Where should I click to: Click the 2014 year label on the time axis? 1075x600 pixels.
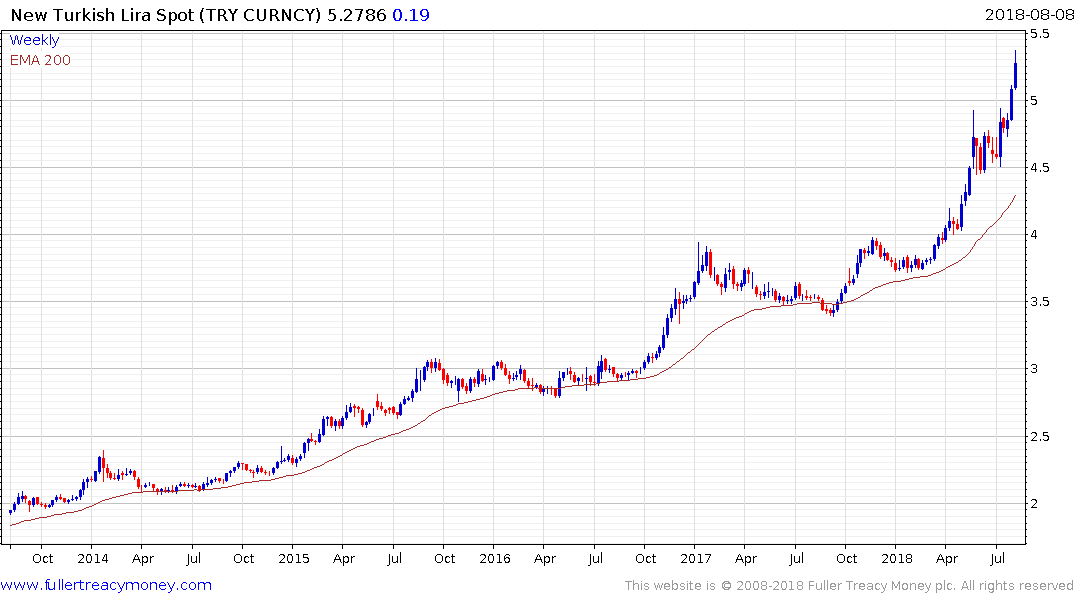point(93,558)
